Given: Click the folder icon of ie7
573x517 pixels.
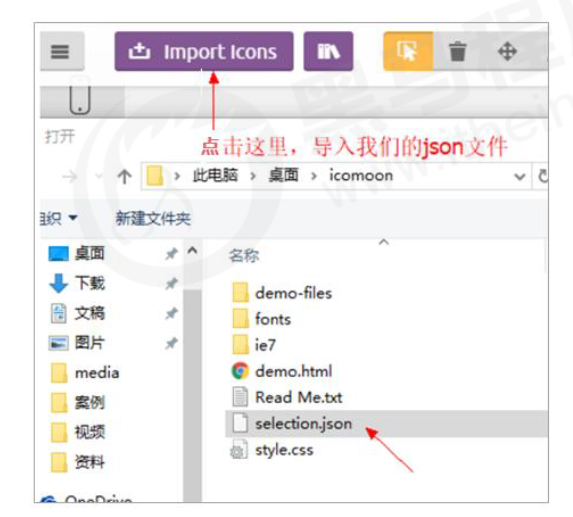Looking at the screenshot, I should 240,345.
